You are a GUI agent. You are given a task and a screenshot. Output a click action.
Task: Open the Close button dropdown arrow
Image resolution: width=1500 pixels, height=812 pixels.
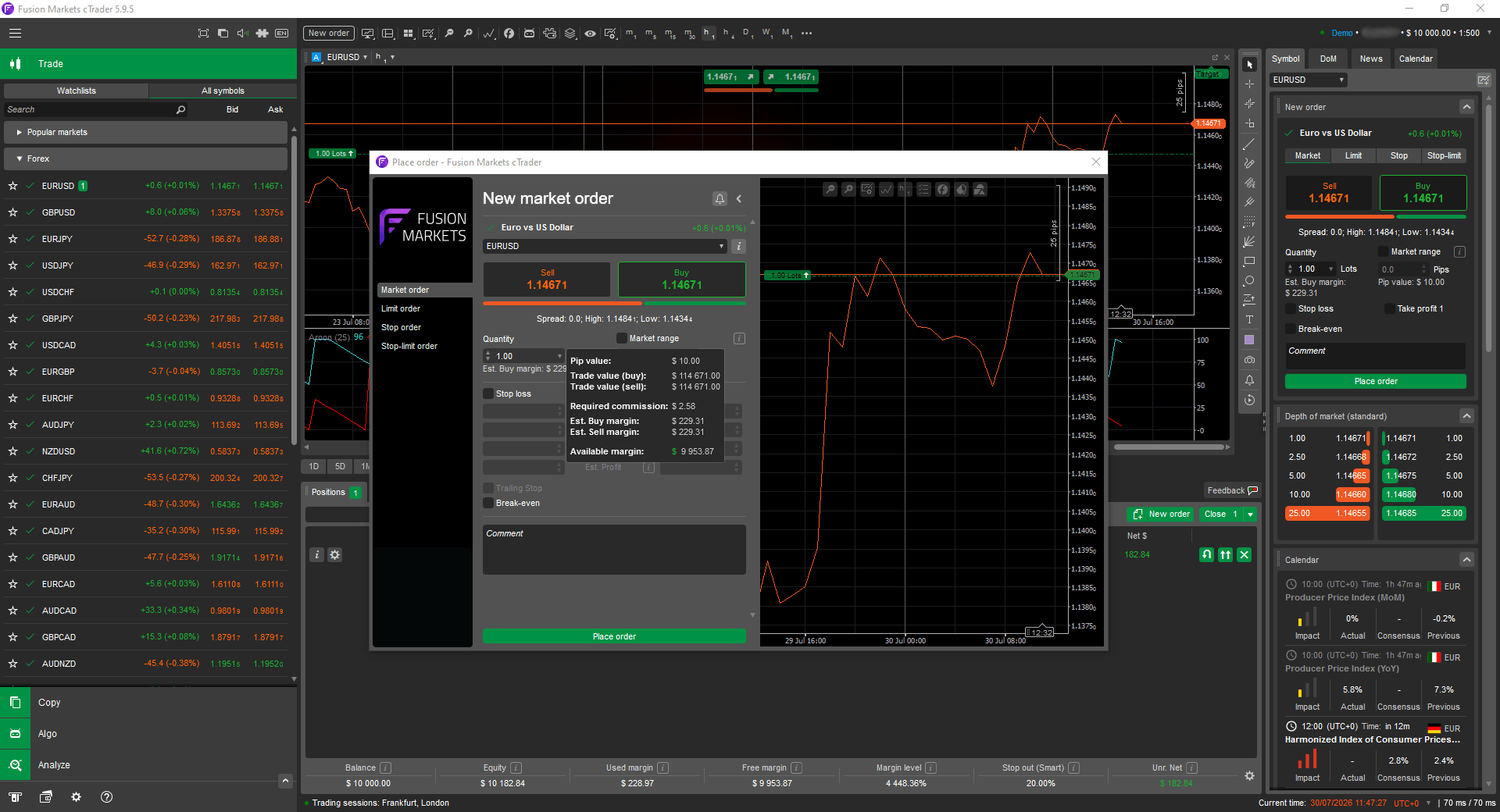1250,514
